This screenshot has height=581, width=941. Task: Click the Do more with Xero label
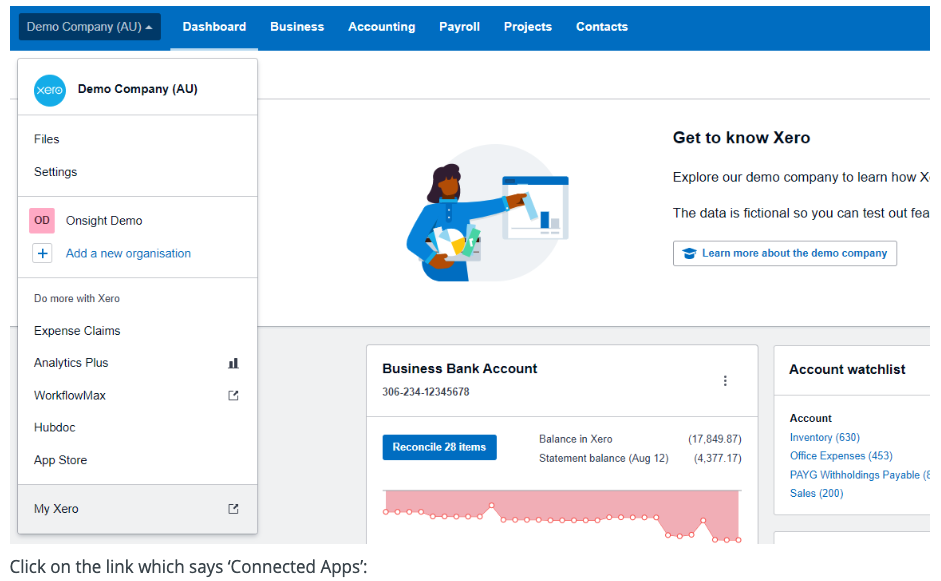click(x=77, y=298)
